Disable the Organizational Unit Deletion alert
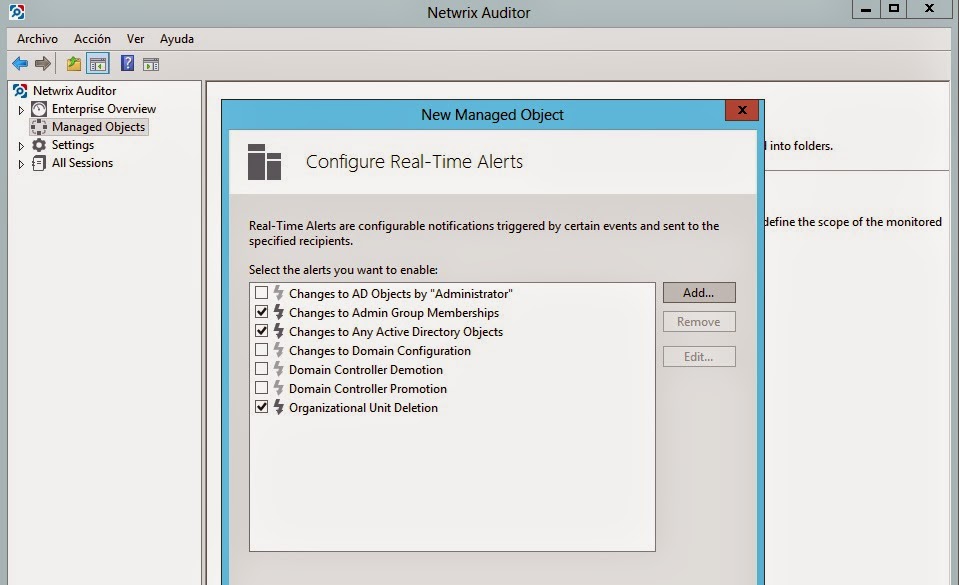This screenshot has width=959, height=585. [262, 407]
